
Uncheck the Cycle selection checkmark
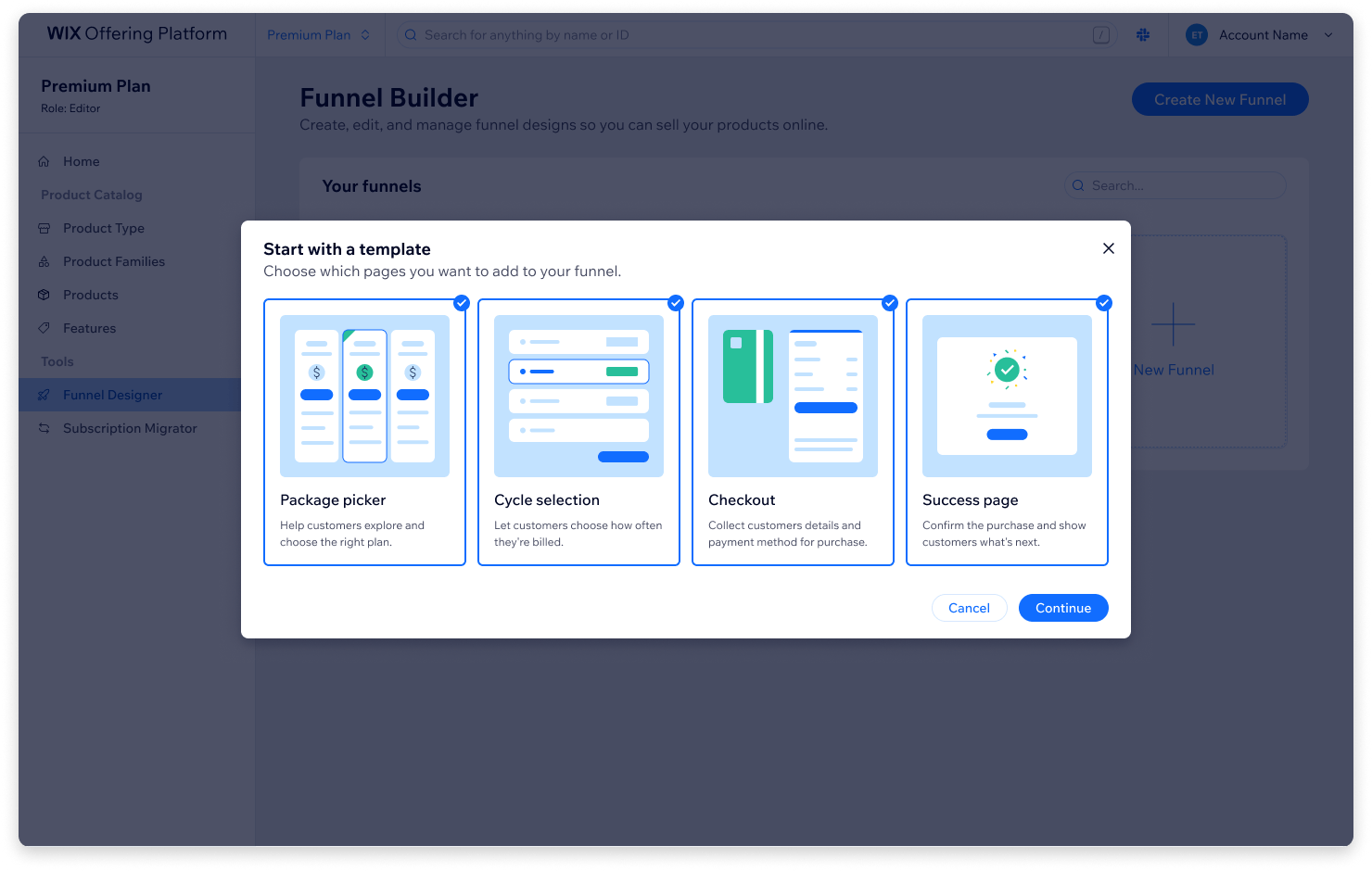pyautogui.click(x=676, y=303)
